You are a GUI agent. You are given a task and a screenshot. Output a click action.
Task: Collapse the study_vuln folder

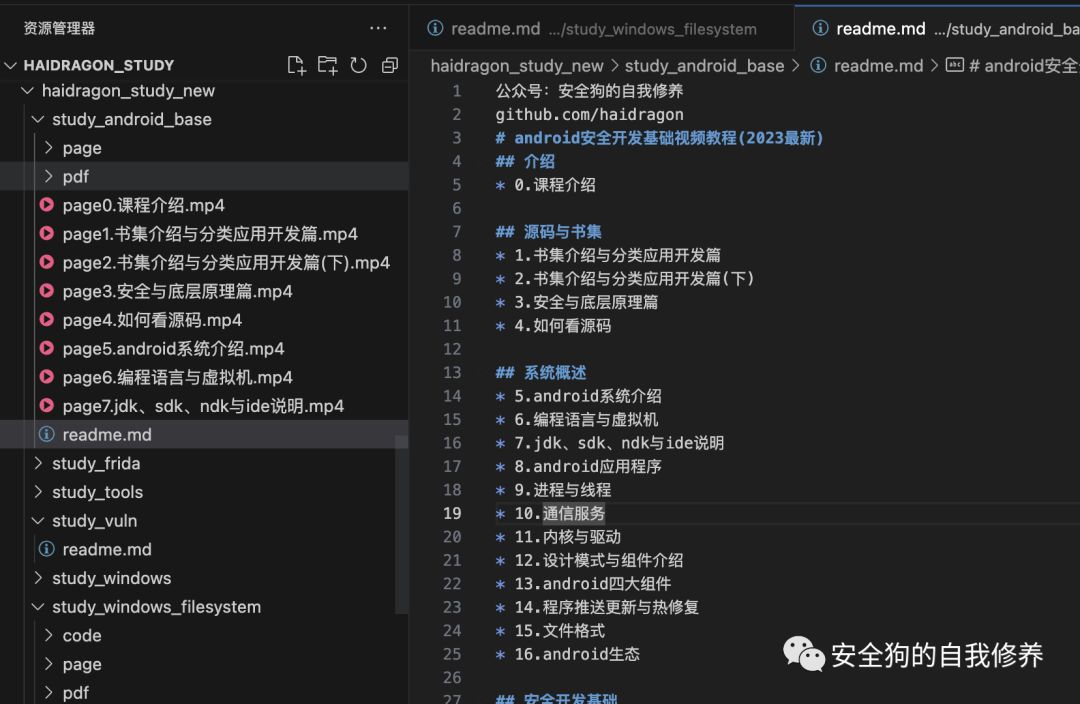pos(38,521)
